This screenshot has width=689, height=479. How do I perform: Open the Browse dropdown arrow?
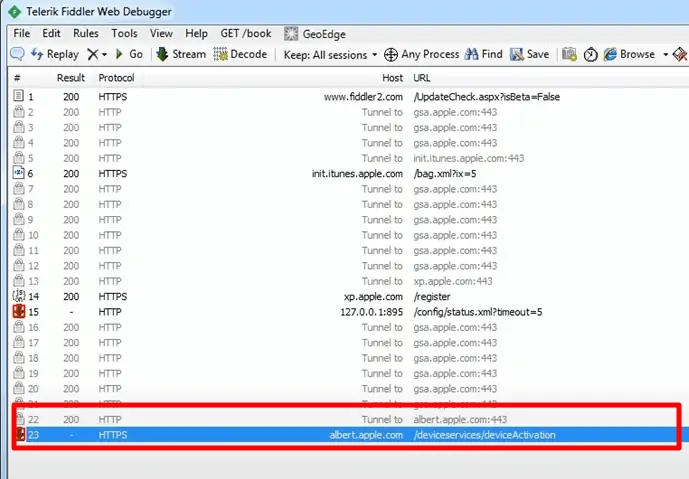tap(665, 54)
